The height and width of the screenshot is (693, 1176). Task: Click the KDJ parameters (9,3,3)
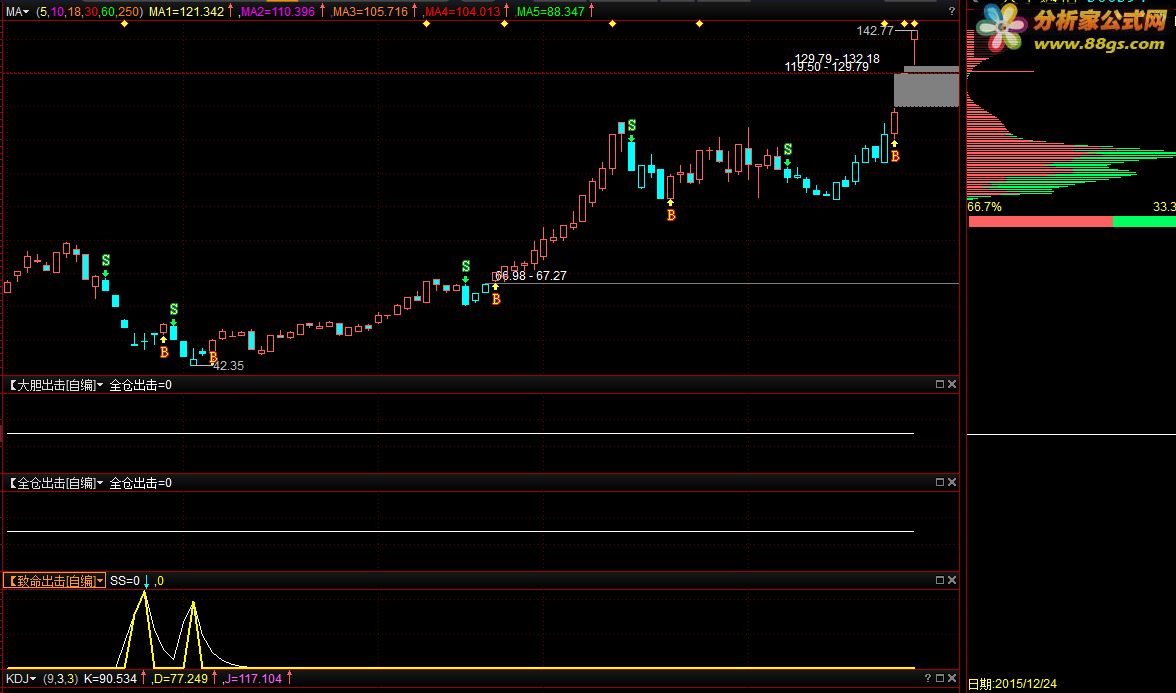pyautogui.click(x=60, y=679)
